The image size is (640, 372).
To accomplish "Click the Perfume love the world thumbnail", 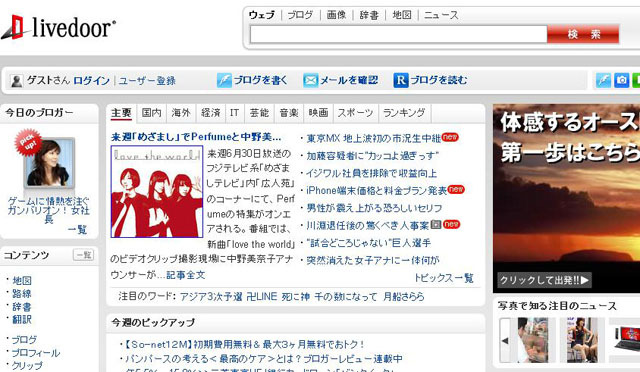I will (x=157, y=192).
